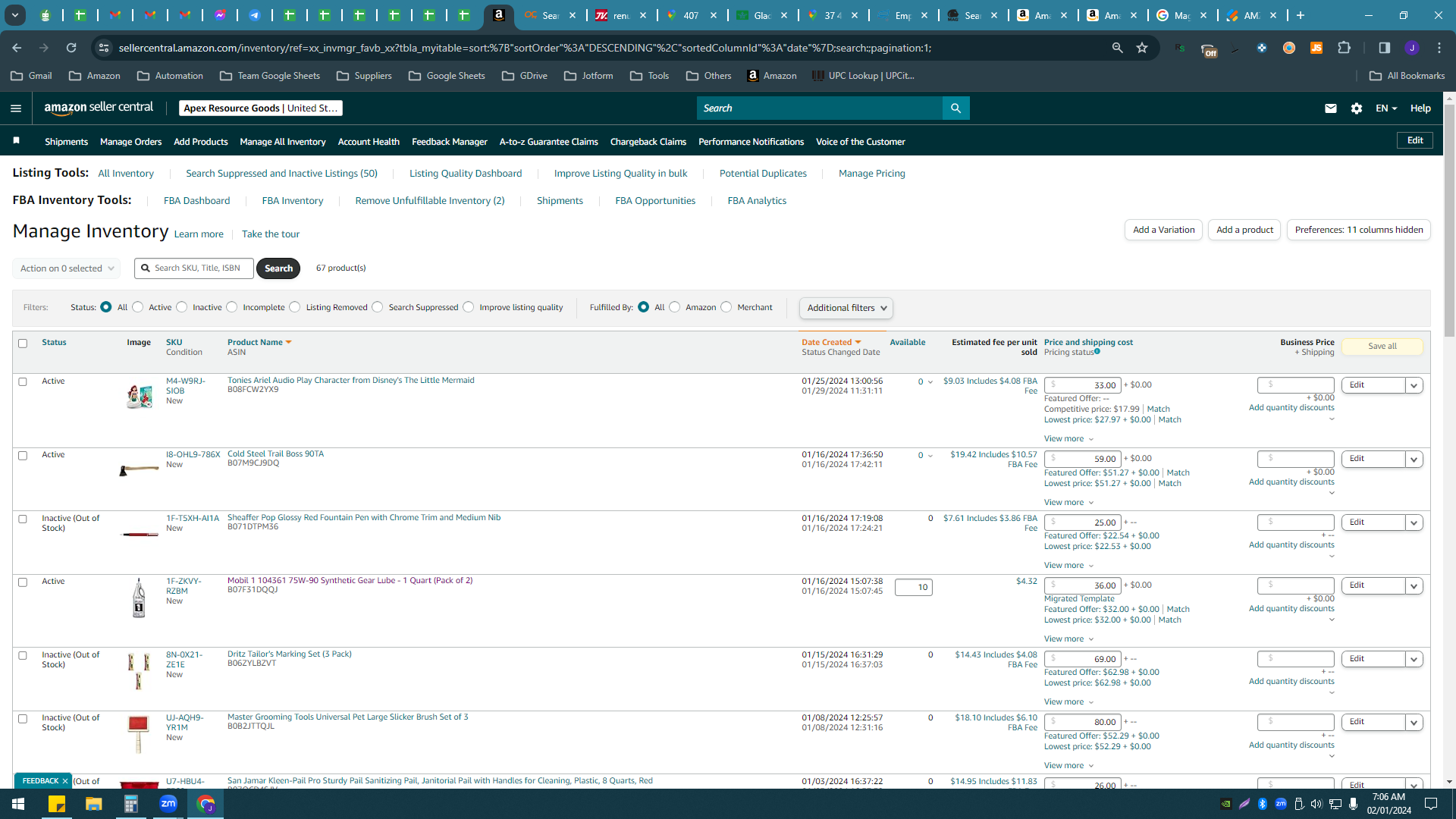Open the Windows Start menu
This screenshot has width=1456, height=819.
18,804
